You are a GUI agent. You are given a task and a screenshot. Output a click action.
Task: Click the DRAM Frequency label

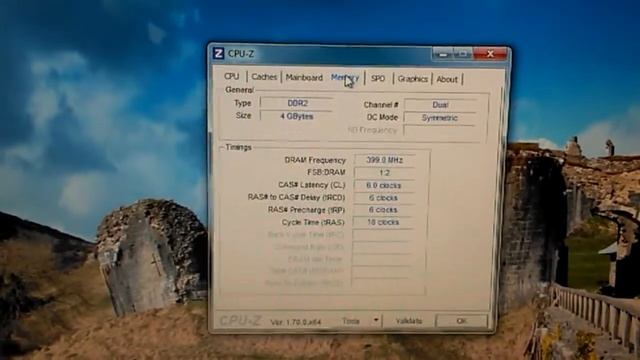[315, 160]
